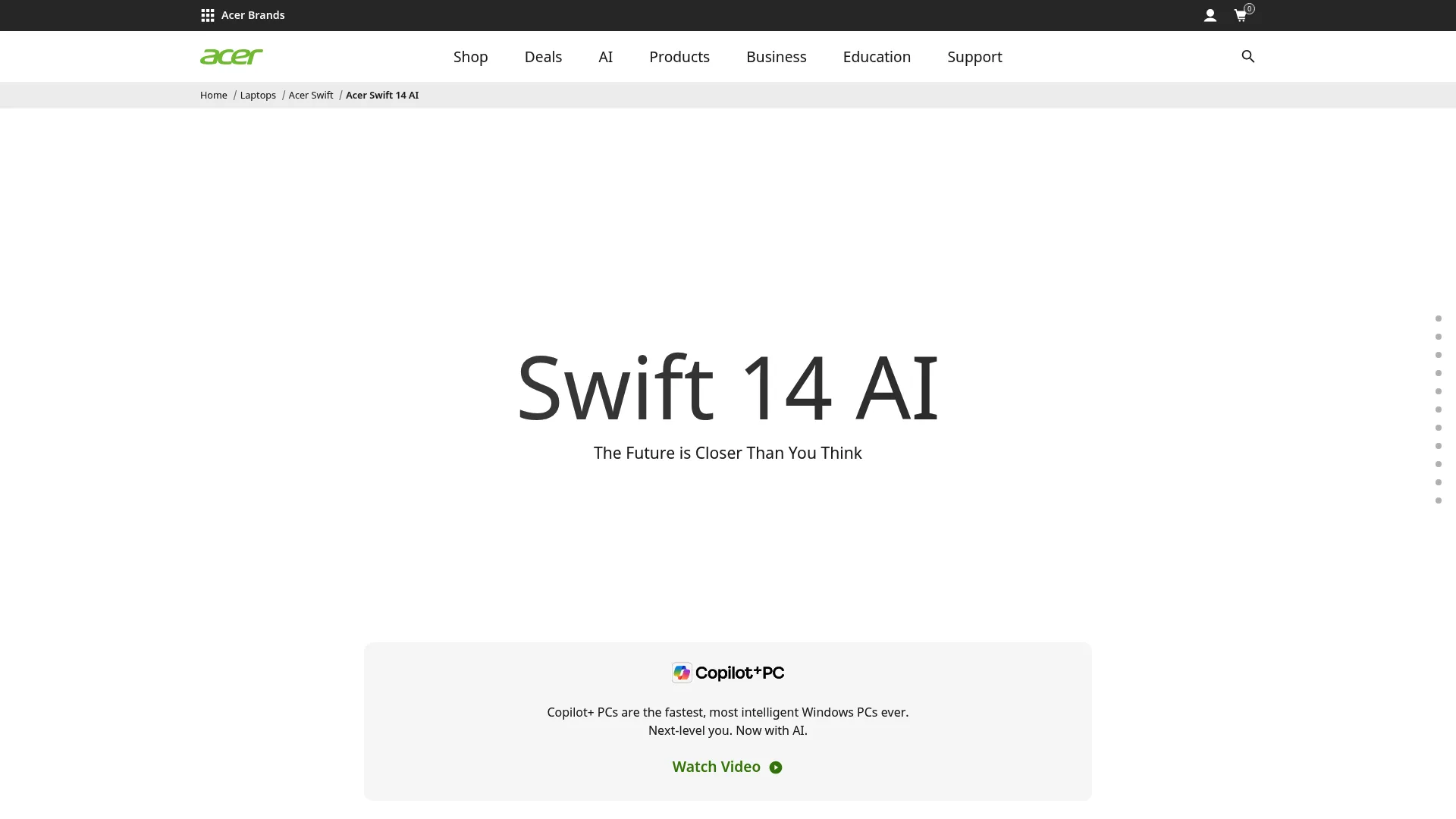Viewport: 1456px width, 819px height.
Task: Open the Products menu
Action: click(679, 57)
